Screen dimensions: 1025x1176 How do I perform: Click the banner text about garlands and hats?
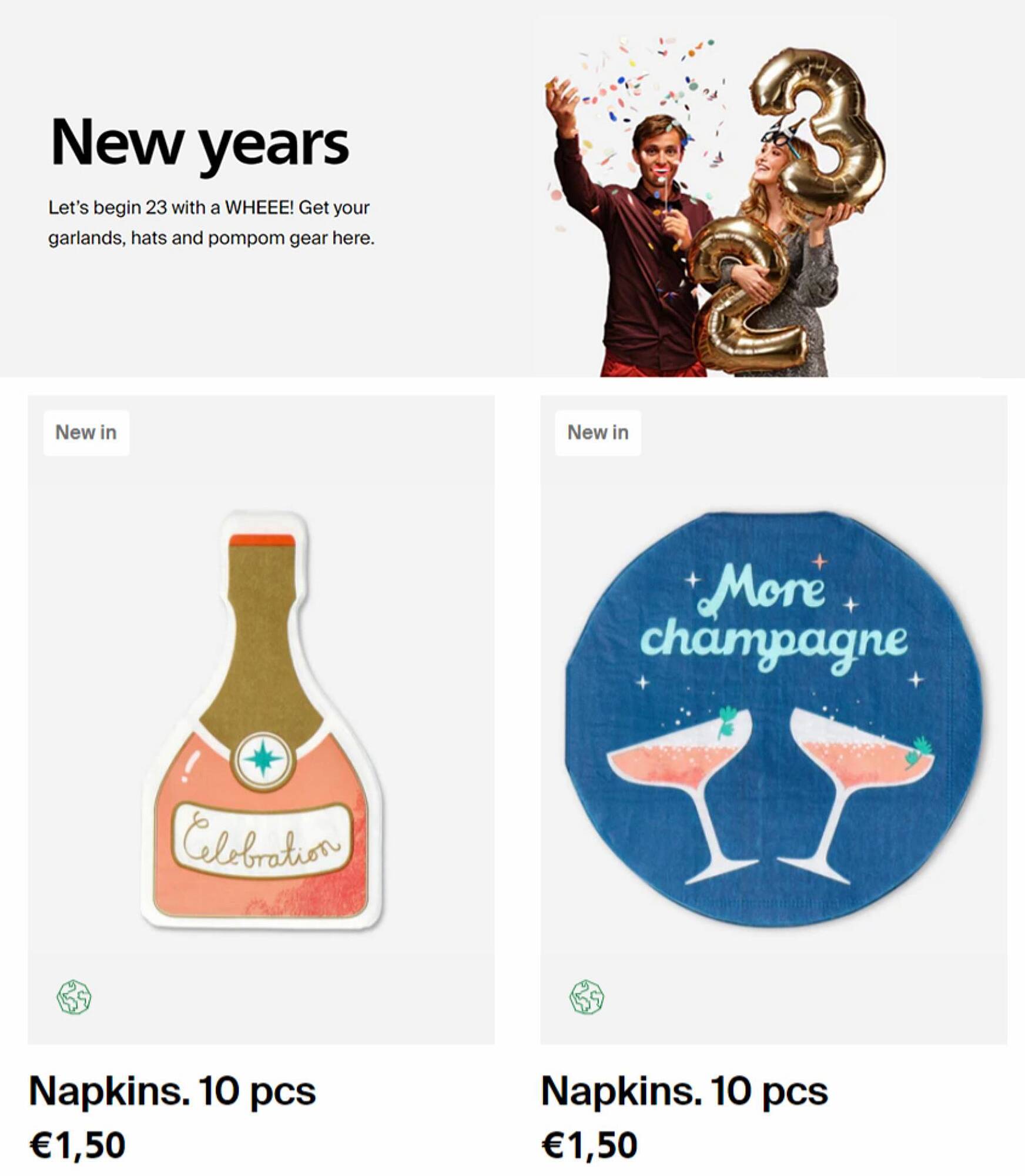click(x=211, y=223)
